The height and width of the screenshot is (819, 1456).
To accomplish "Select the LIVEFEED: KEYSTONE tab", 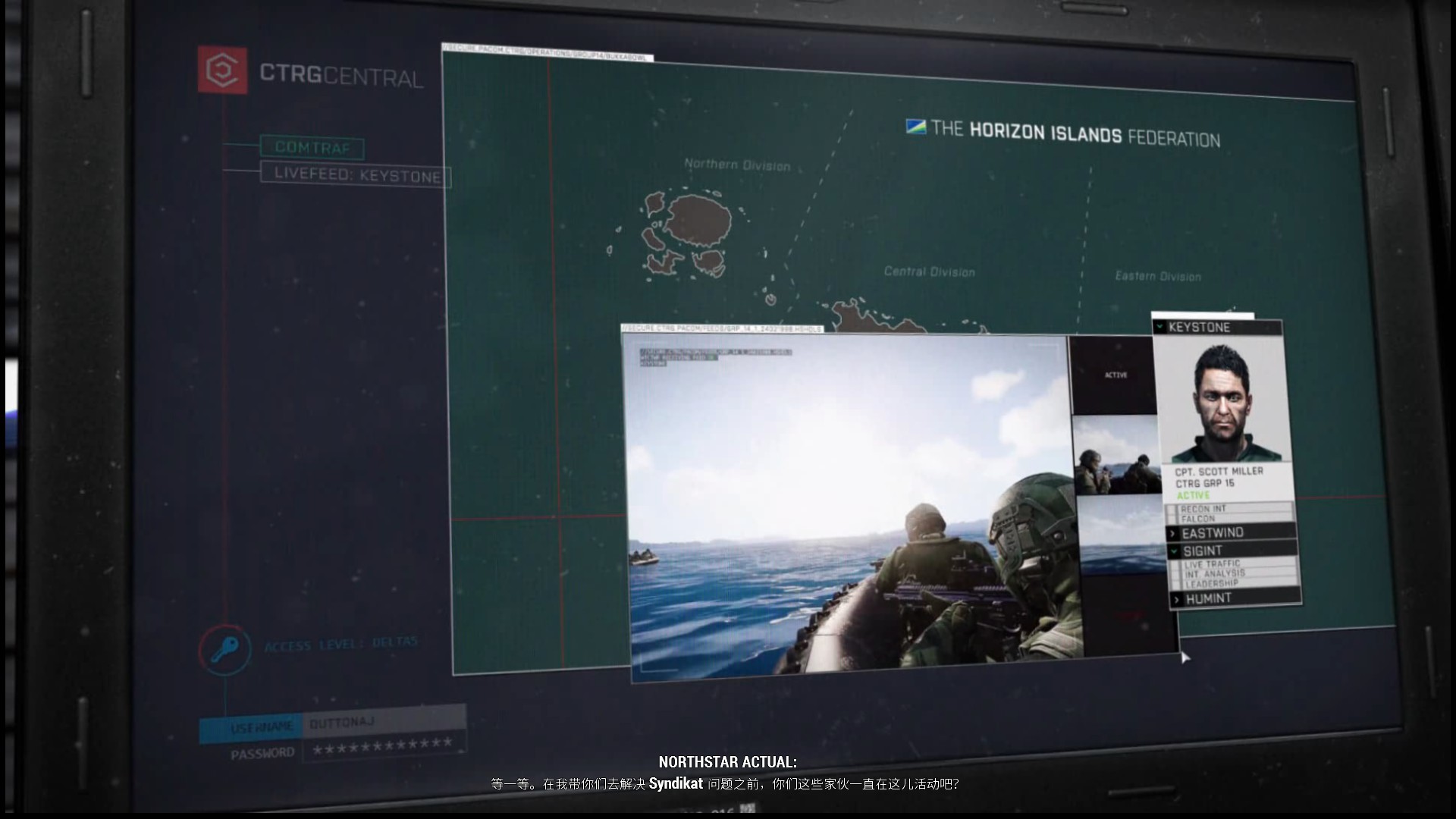I will 356,174.
